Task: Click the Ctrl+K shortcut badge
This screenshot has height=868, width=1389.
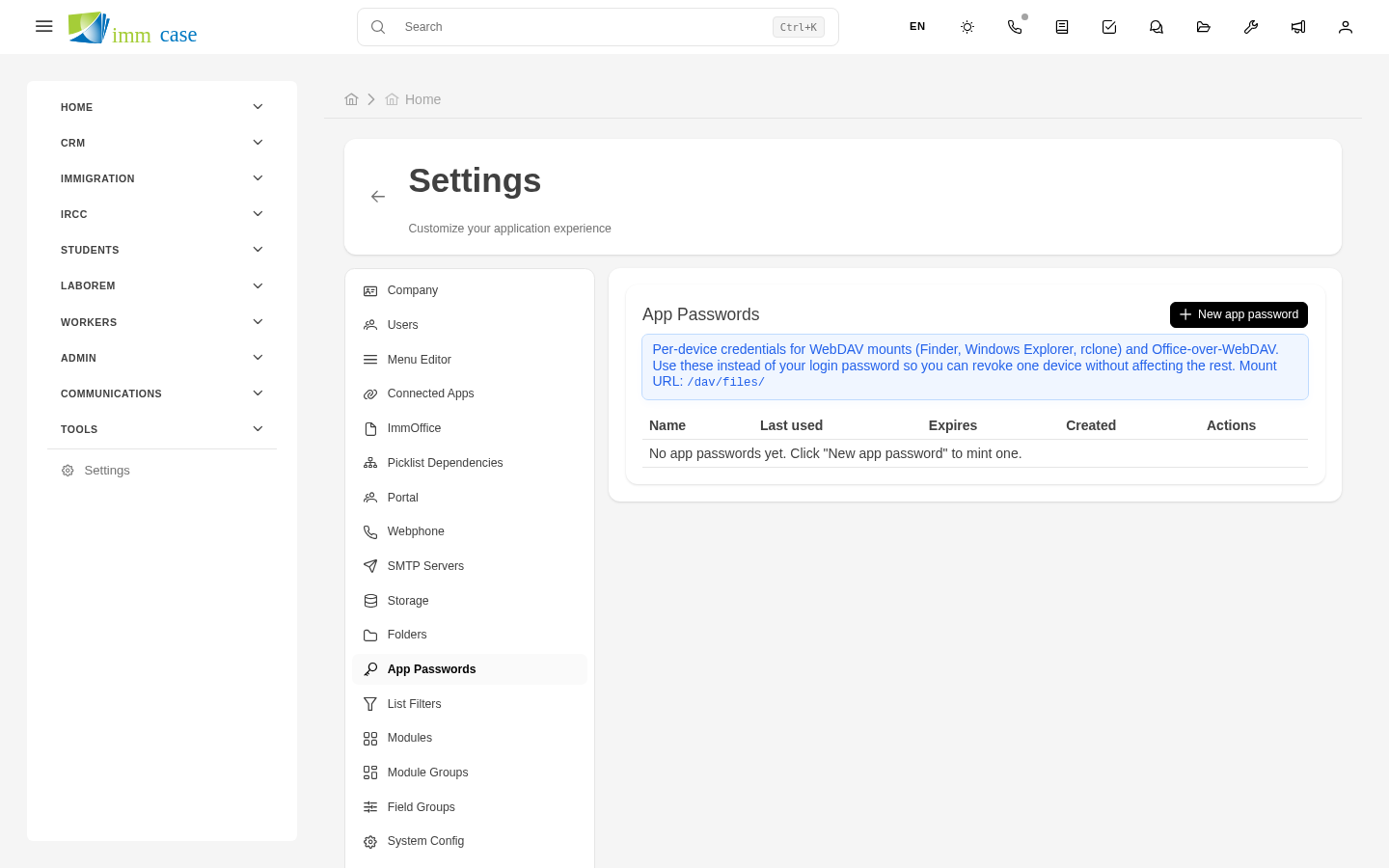Action: coord(799,27)
